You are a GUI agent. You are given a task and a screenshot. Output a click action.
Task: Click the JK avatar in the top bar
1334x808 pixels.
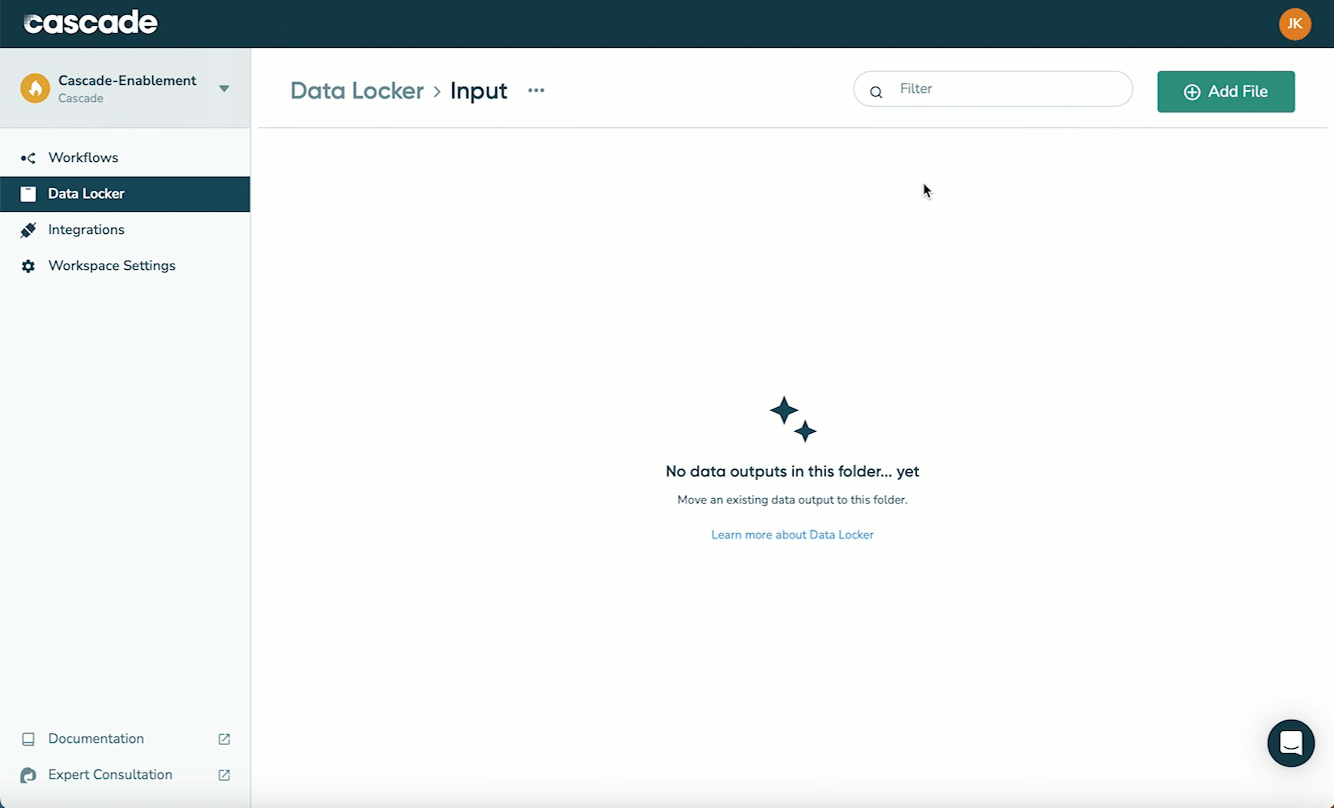[x=1295, y=23]
